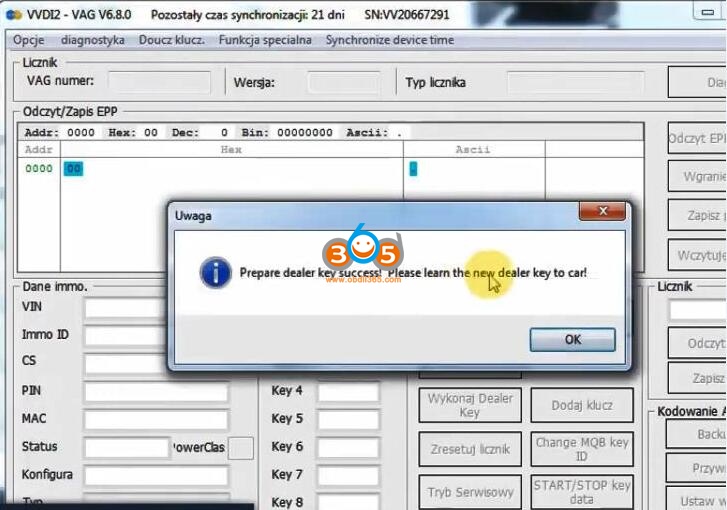Click the Status input field
Viewport: 727px width, 510px height.
coord(128,448)
